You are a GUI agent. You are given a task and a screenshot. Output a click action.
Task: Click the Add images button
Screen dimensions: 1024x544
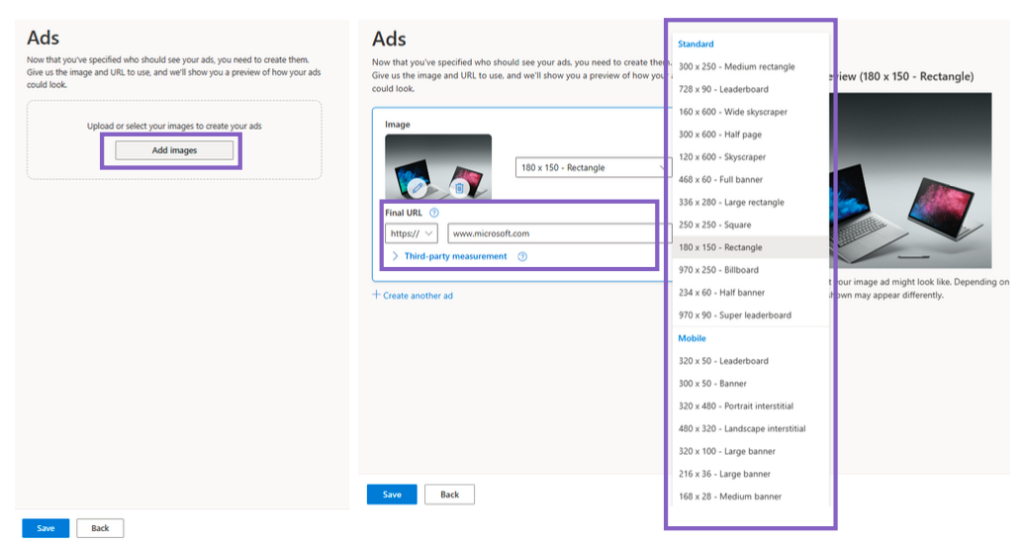(x=174, y=150)
